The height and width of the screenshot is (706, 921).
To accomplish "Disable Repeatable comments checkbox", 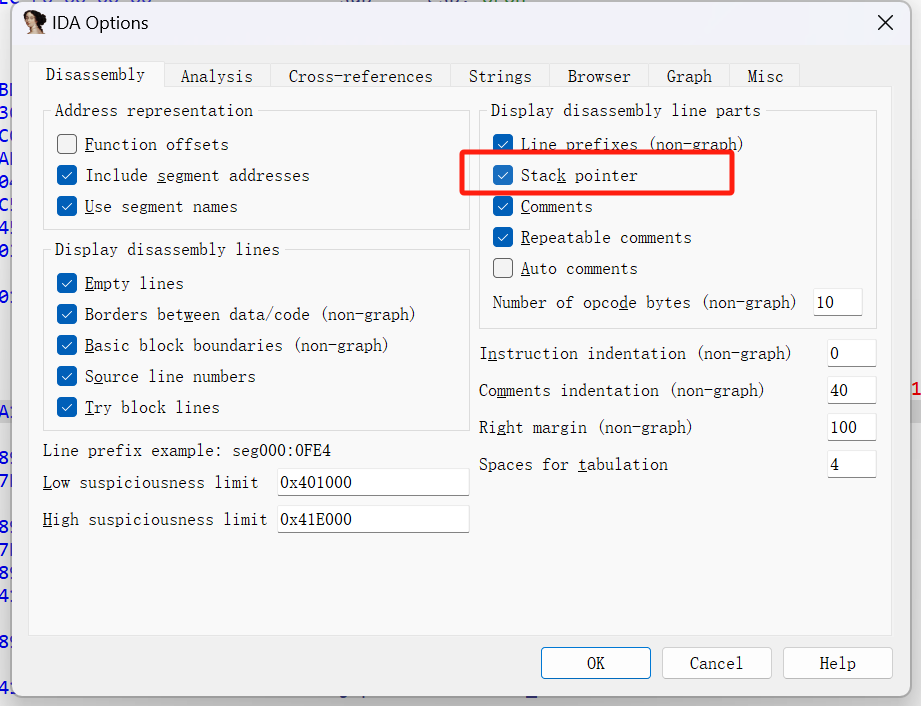I will pyautogui.click(x=503, y=237).
